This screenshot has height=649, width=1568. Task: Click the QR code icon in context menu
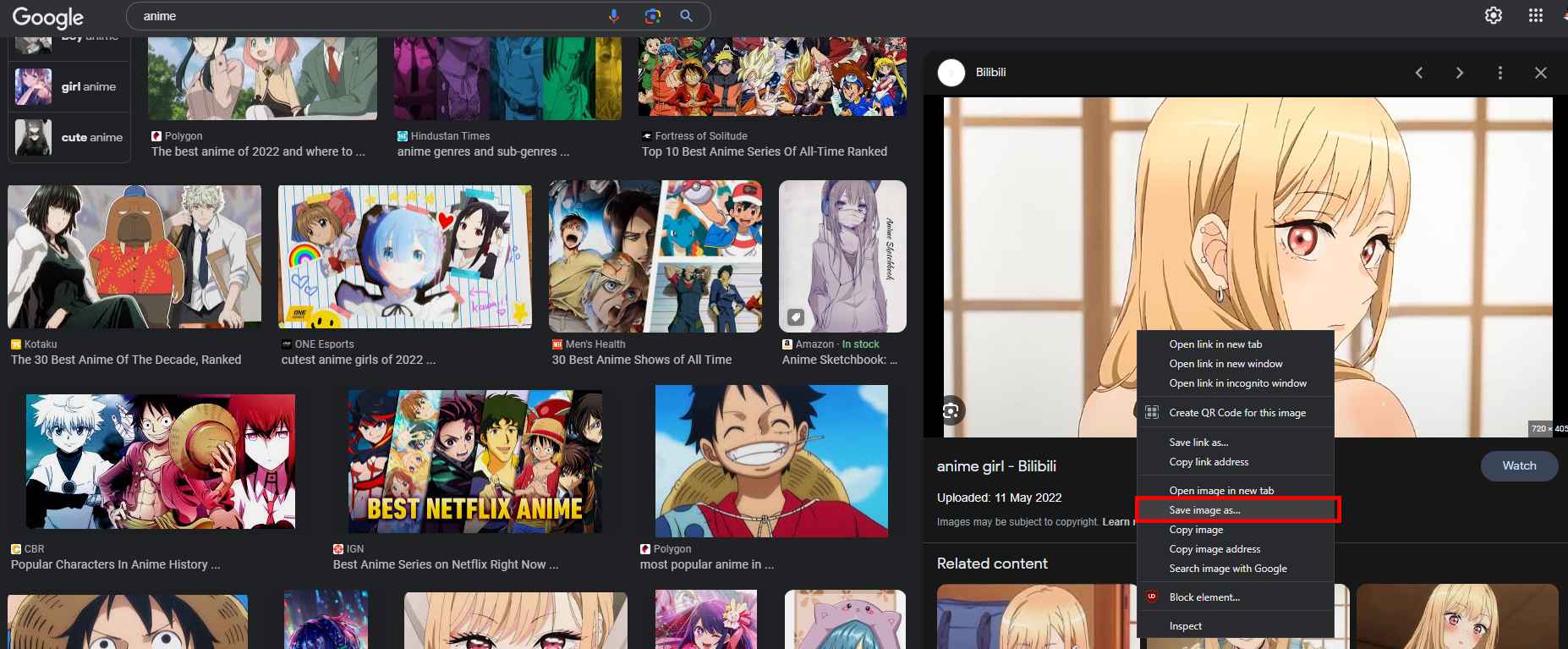click(1151, 412)
